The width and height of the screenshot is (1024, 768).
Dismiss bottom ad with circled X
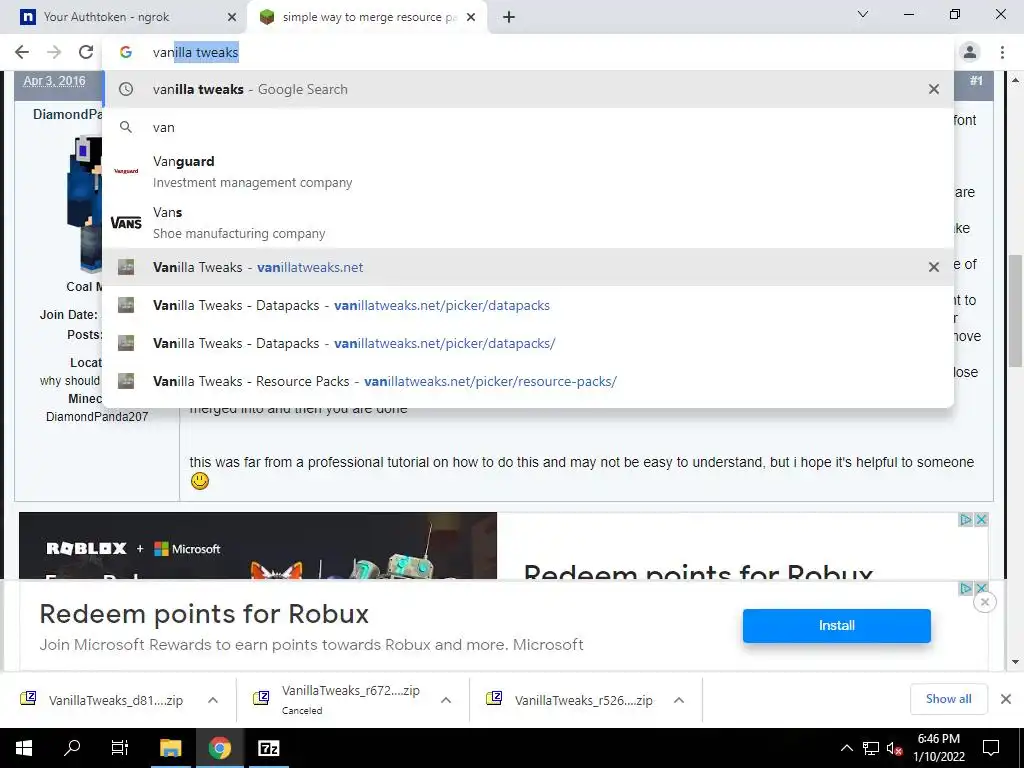[985, 601]
